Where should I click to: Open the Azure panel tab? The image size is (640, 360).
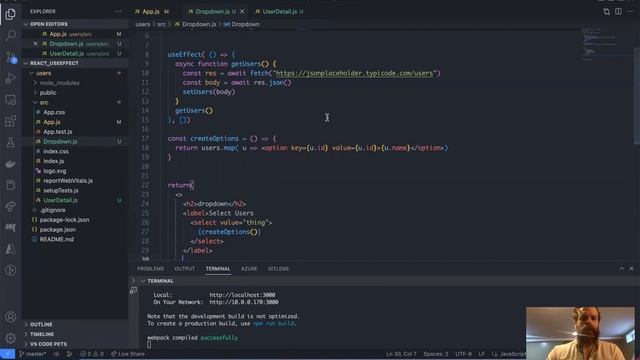249,269
